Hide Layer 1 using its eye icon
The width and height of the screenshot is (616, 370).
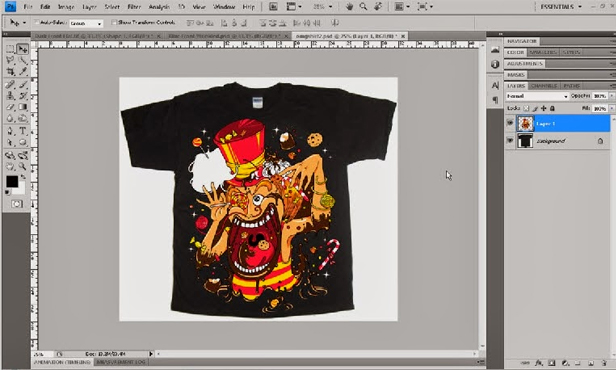coord(510,123)
